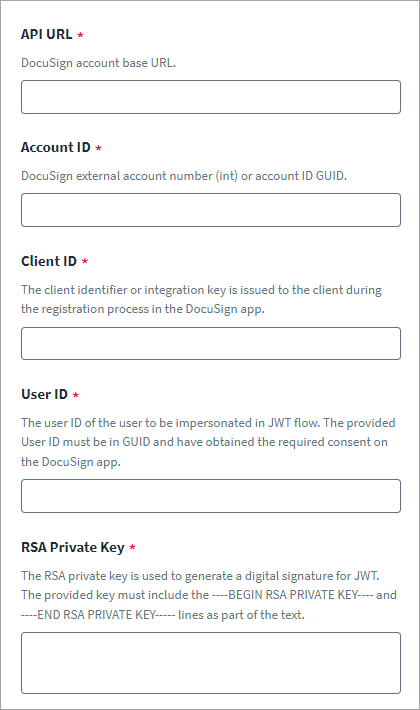This screenshot has height=710, width=420.
Task: Click the required asterisk next to Account ID
Action: coord(99,148)
